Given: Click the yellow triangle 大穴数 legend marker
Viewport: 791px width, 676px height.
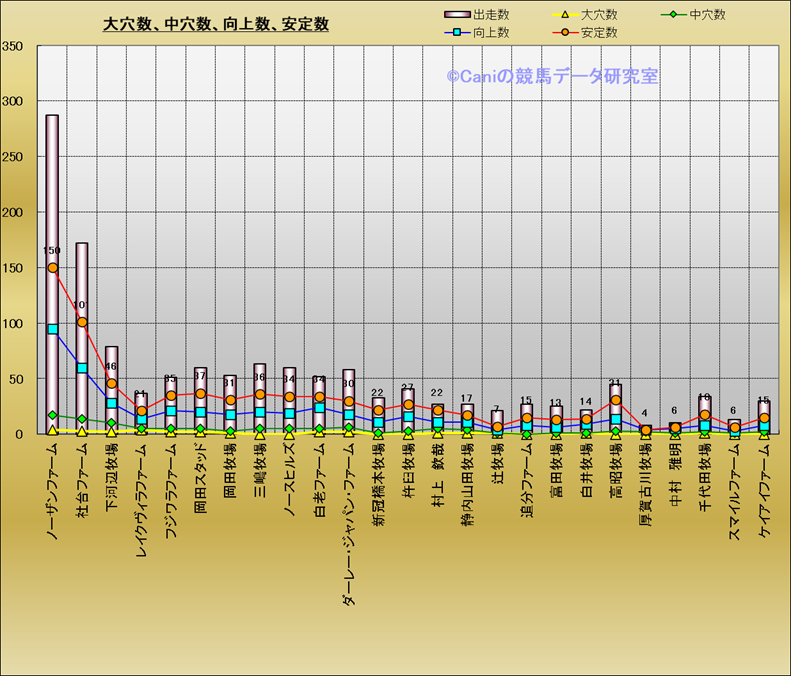Looking at the screenshot, I should (565, 15).
